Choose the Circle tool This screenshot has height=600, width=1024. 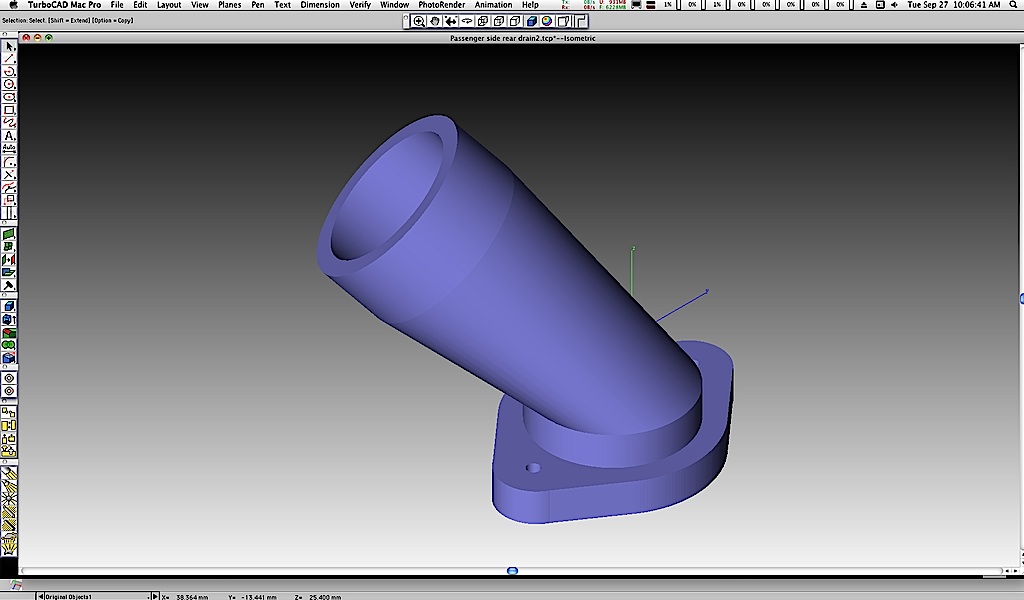pos(9,85)
